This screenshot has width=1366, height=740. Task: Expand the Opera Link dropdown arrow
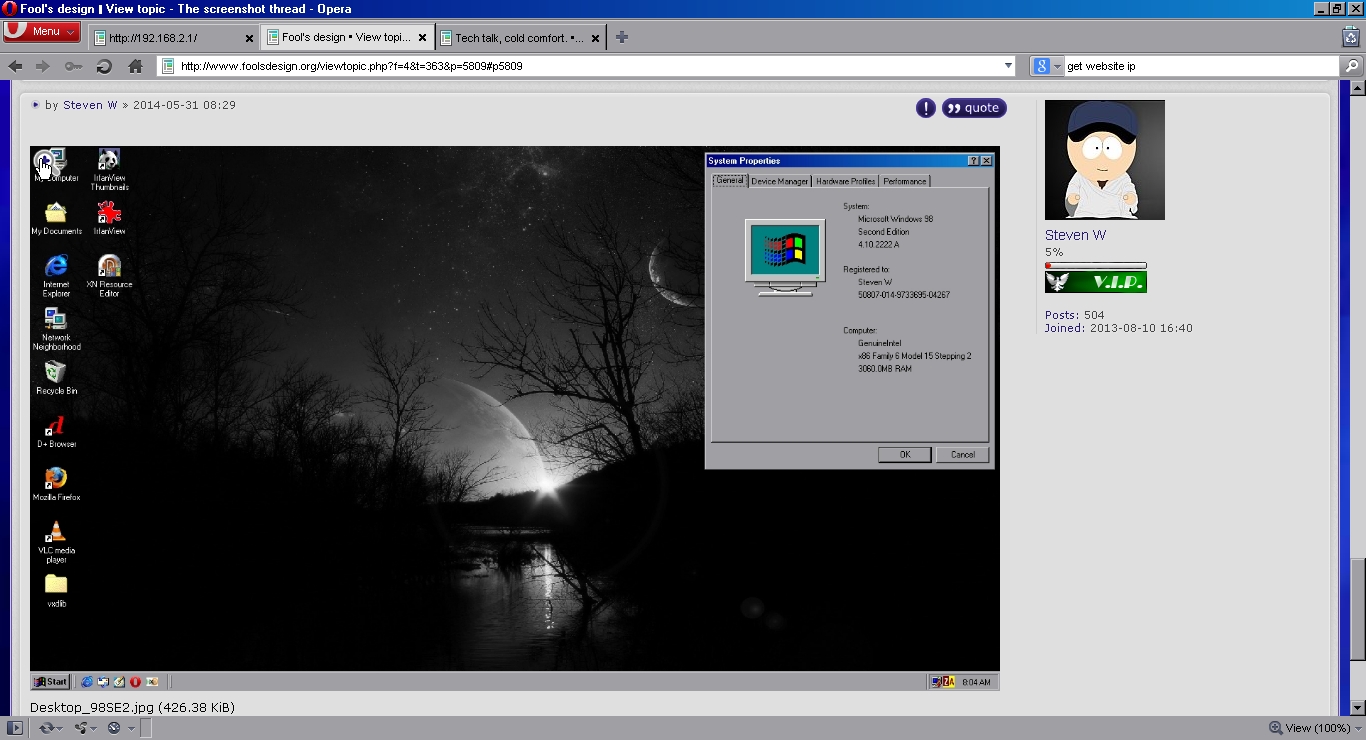tap(61, 728)
